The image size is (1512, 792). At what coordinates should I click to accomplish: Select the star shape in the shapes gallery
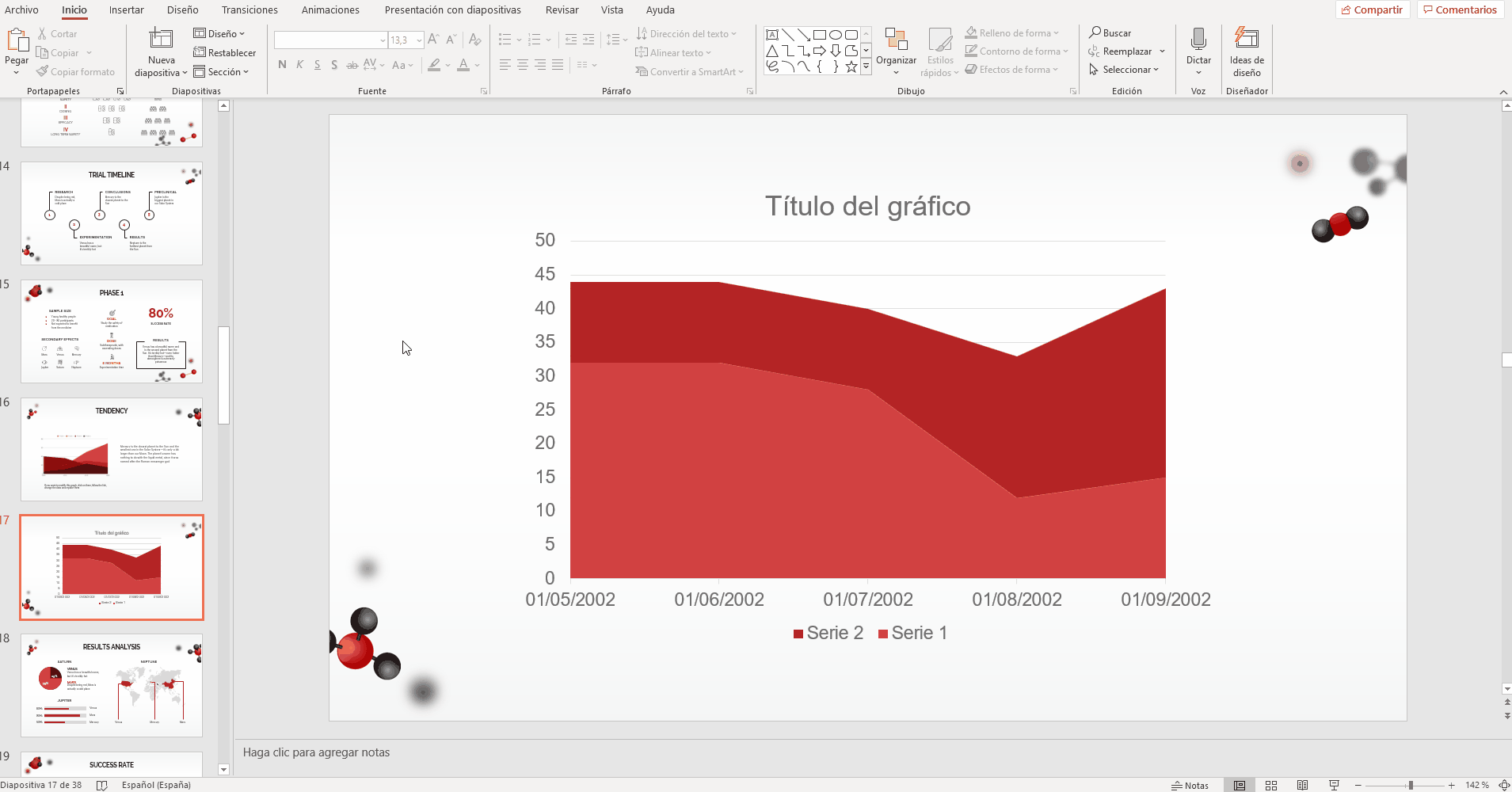point(851,67)
